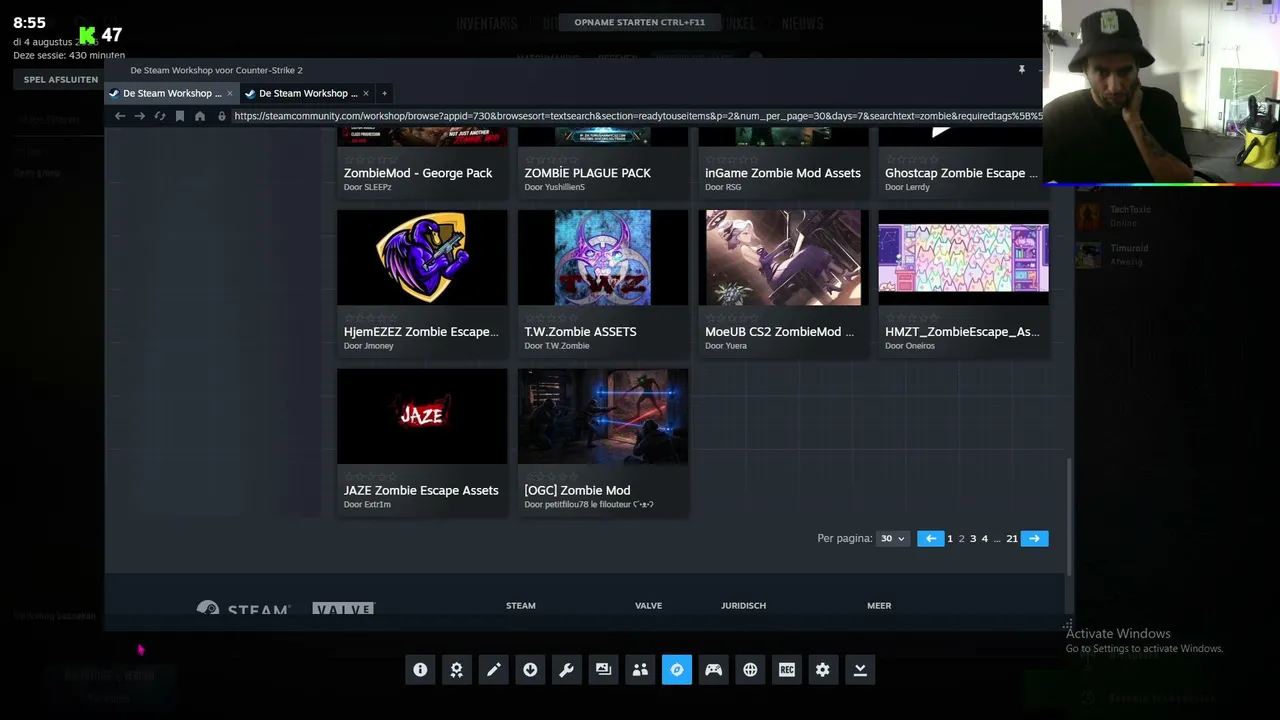
Task: Go to results page 3
Action: point(973,539)
